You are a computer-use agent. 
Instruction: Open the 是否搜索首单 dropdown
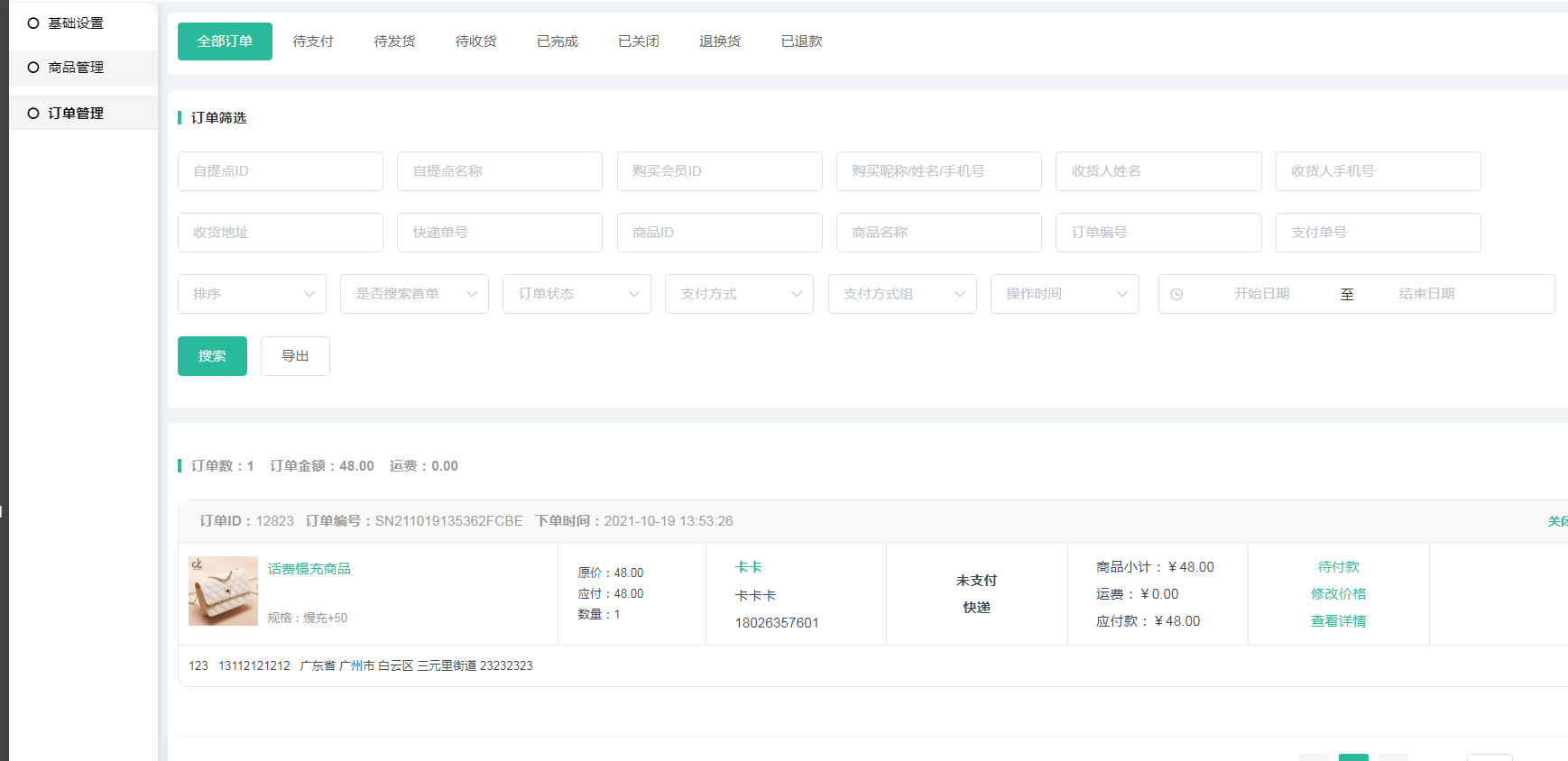pyautogui.click(x=414, y=294)
